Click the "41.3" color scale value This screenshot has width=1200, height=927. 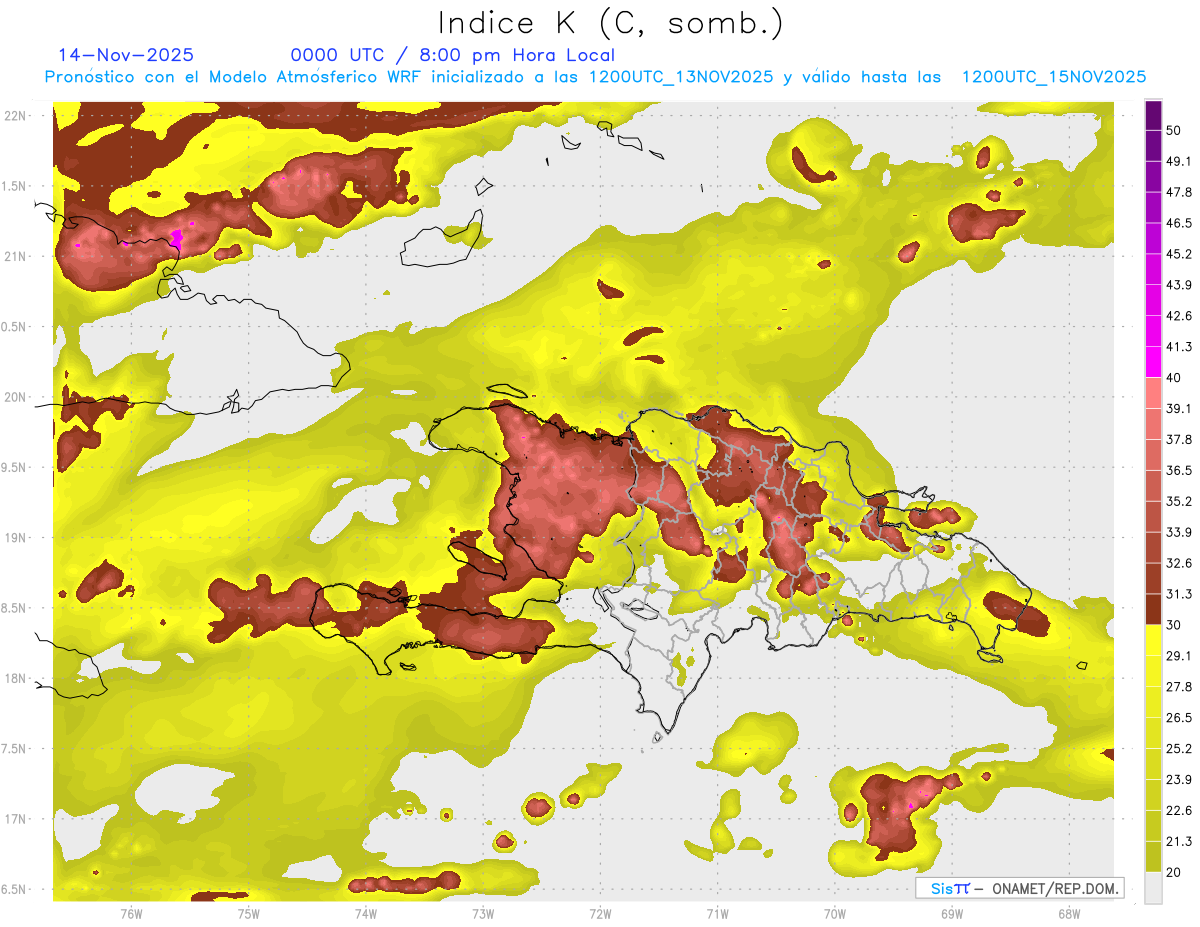(1178, 347)
